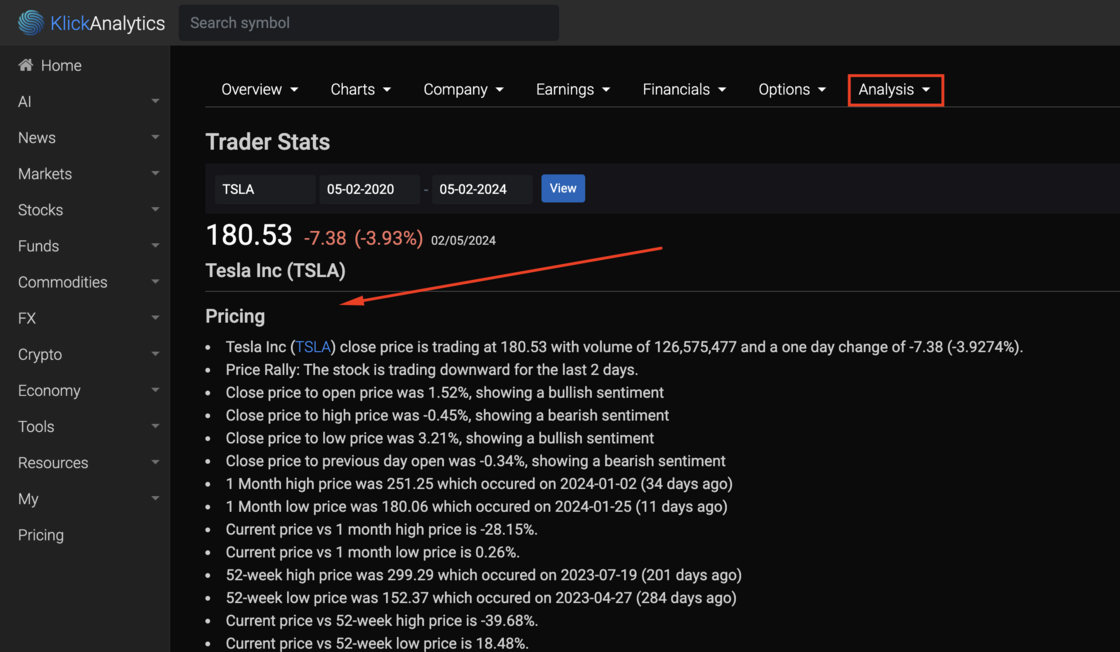Expand the Economy sidebar arrow

[155, 390]
